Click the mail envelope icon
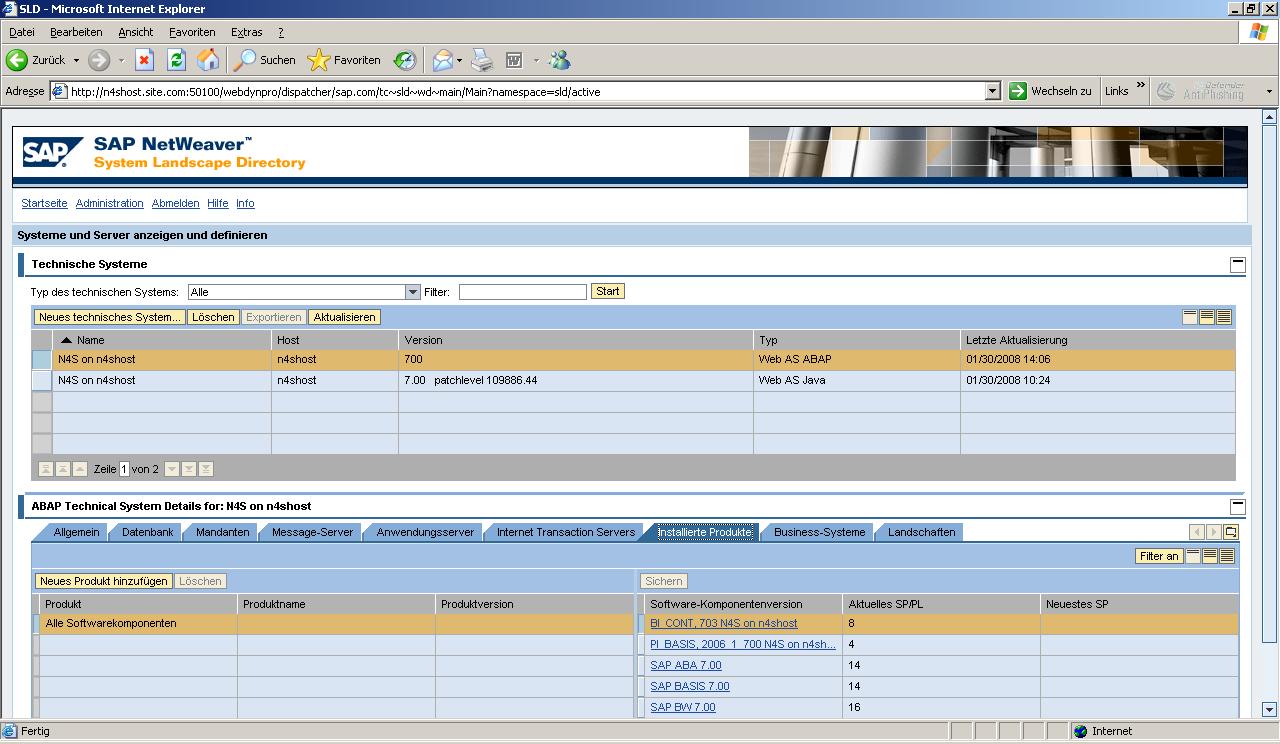The image size is (1280, 744). [x=442, y=60]
